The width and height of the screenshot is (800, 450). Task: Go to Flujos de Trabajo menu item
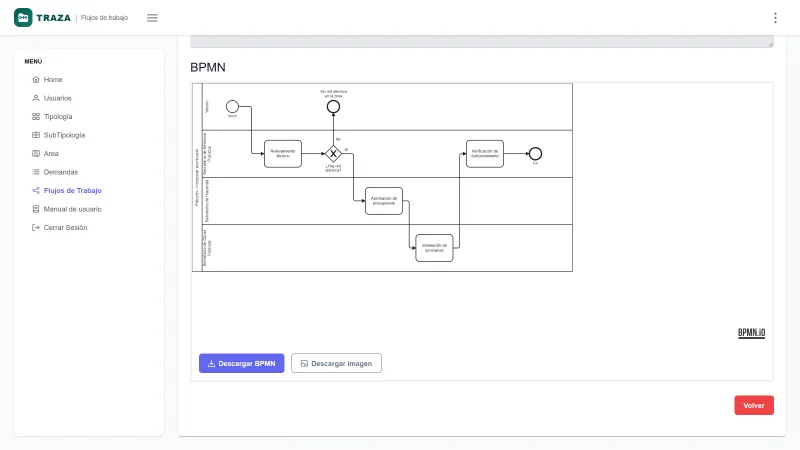(72, 190)
